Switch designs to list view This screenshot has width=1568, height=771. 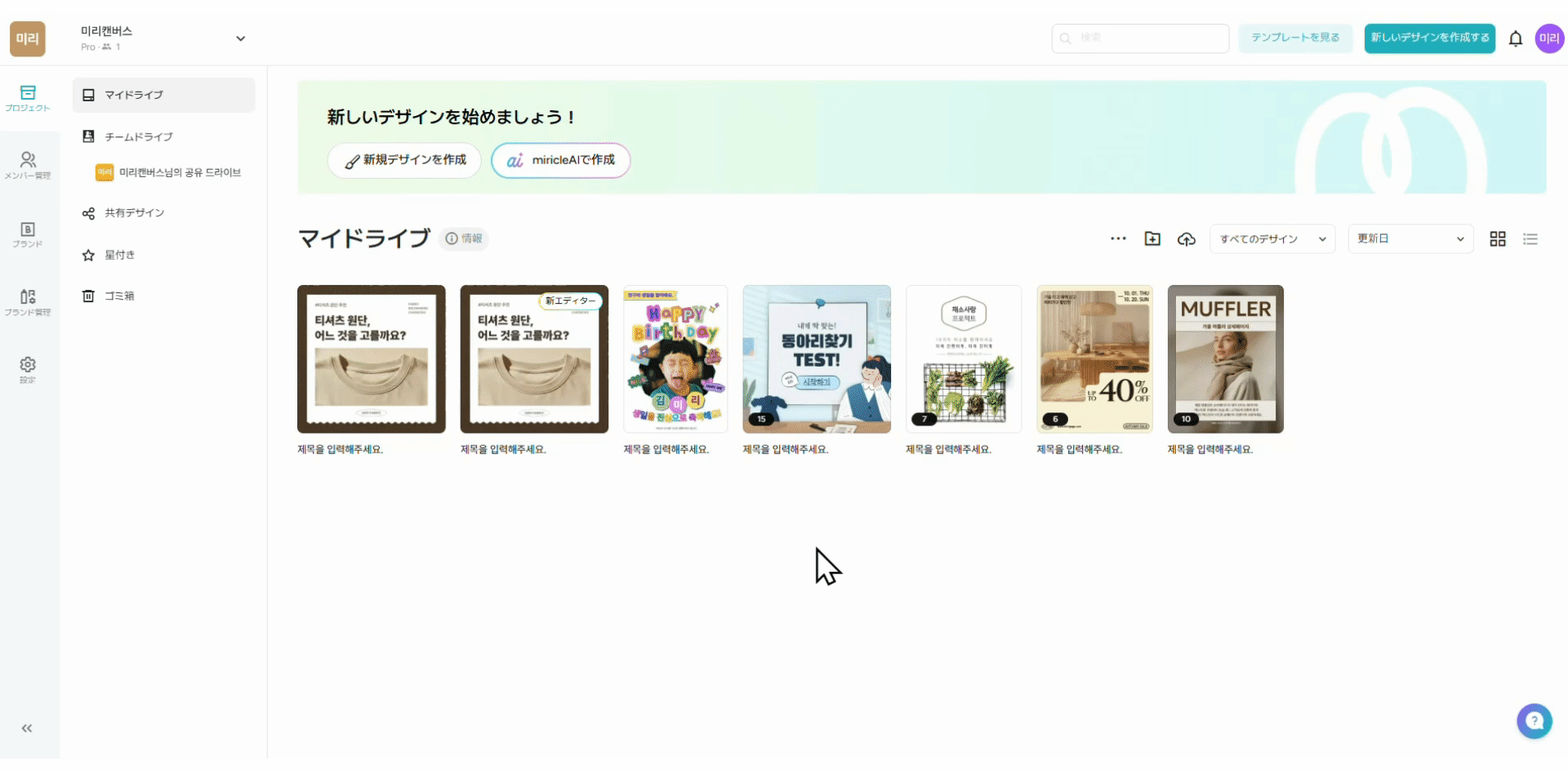tap(1531, 238)
